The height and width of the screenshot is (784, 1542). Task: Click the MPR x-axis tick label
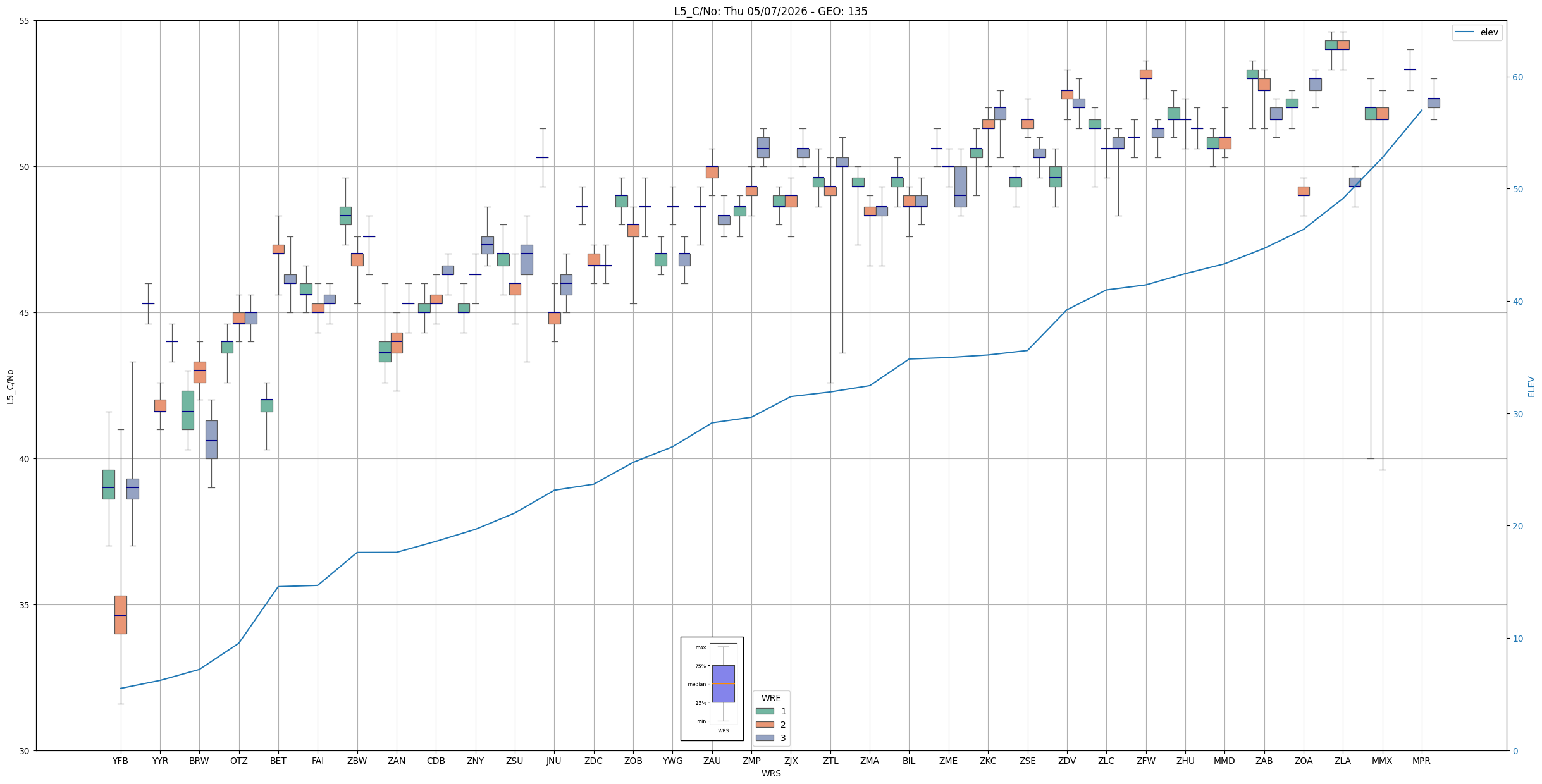(1421, 761)
